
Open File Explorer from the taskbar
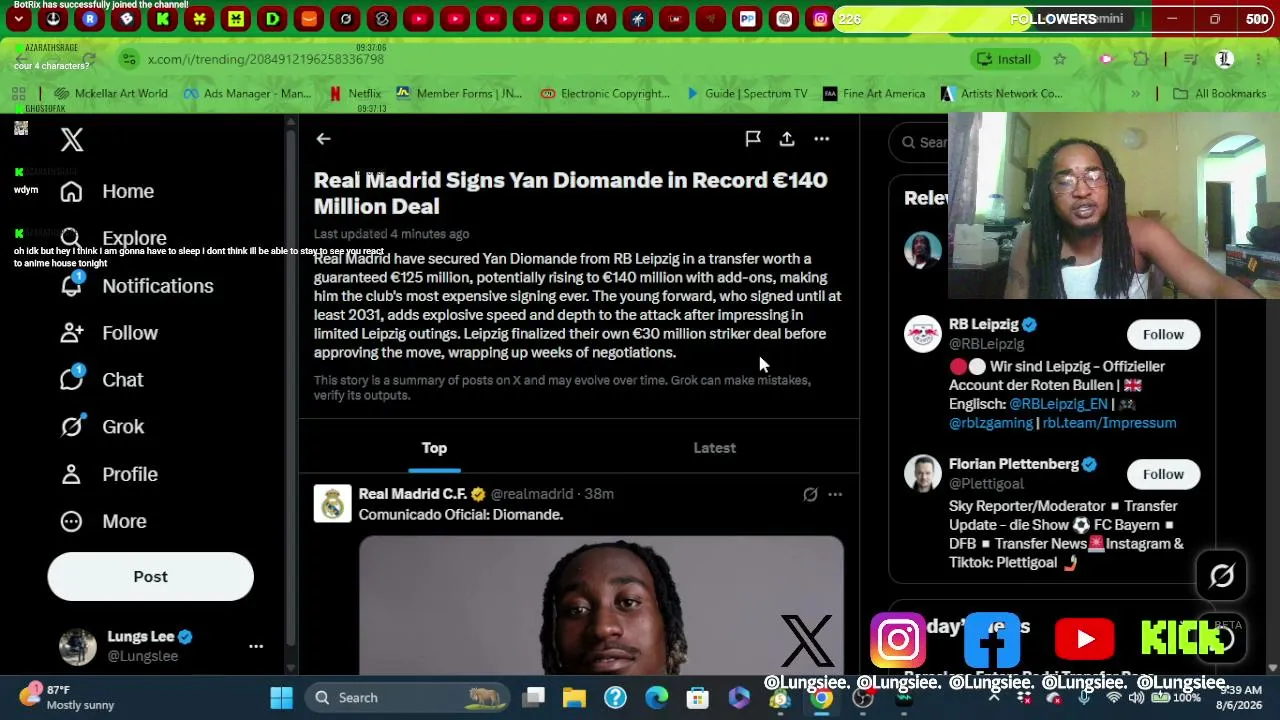coord(574,698)
